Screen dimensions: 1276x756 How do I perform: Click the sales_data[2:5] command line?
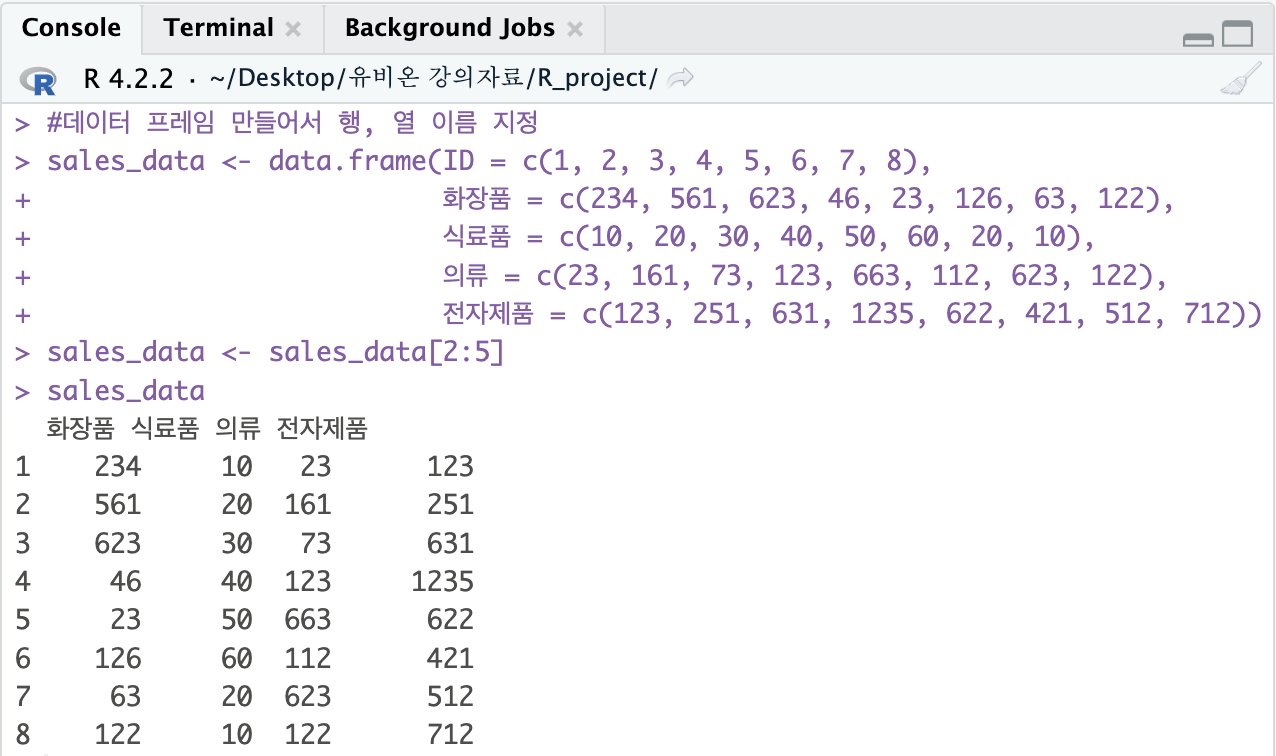[275, 352]
